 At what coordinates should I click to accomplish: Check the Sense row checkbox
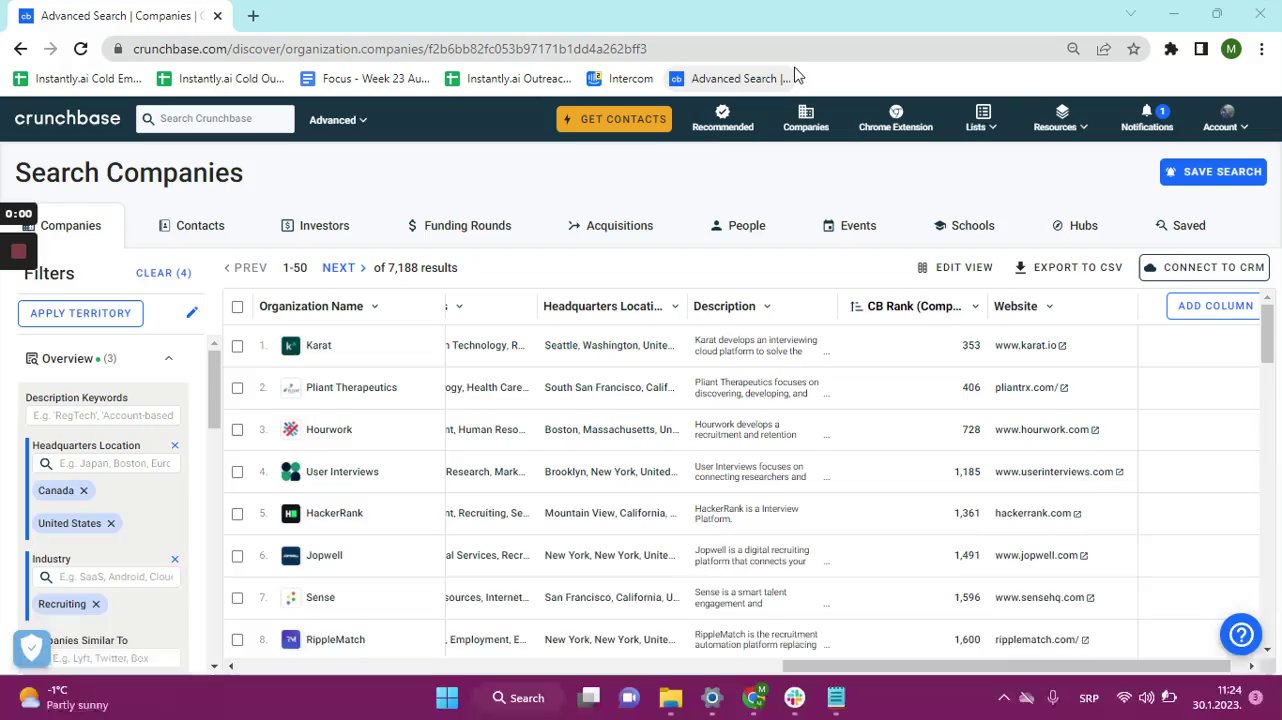(x=237, y=598)
